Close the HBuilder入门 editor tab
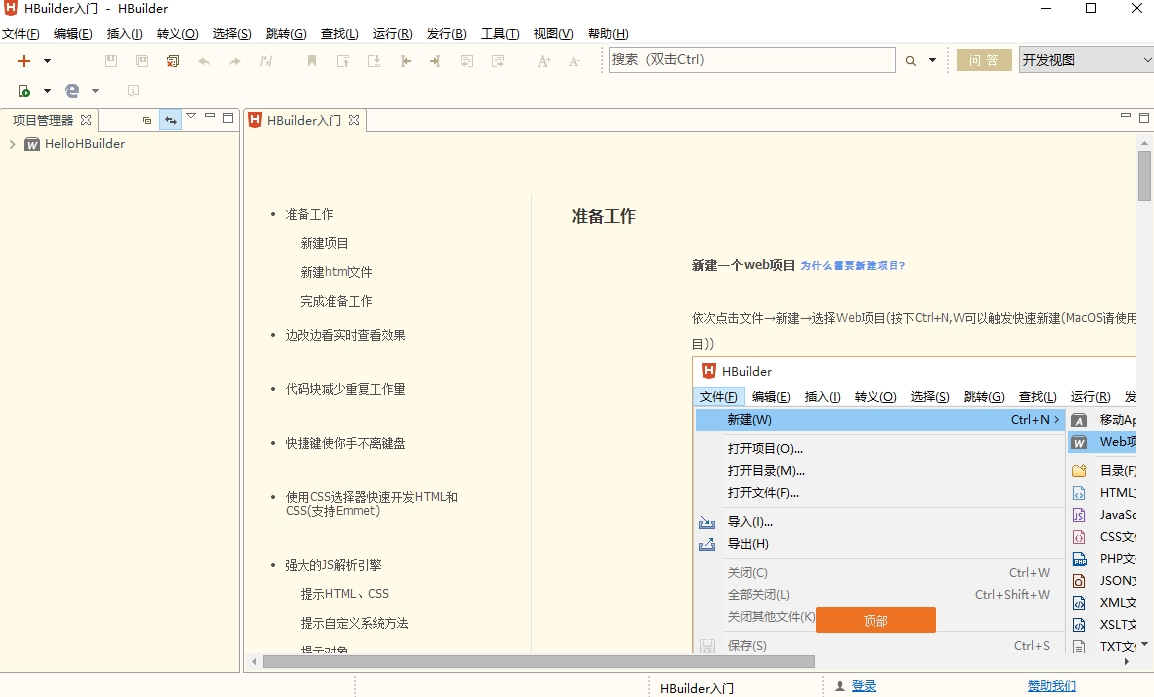This screenshot has width=1154, height=697. 354,120
